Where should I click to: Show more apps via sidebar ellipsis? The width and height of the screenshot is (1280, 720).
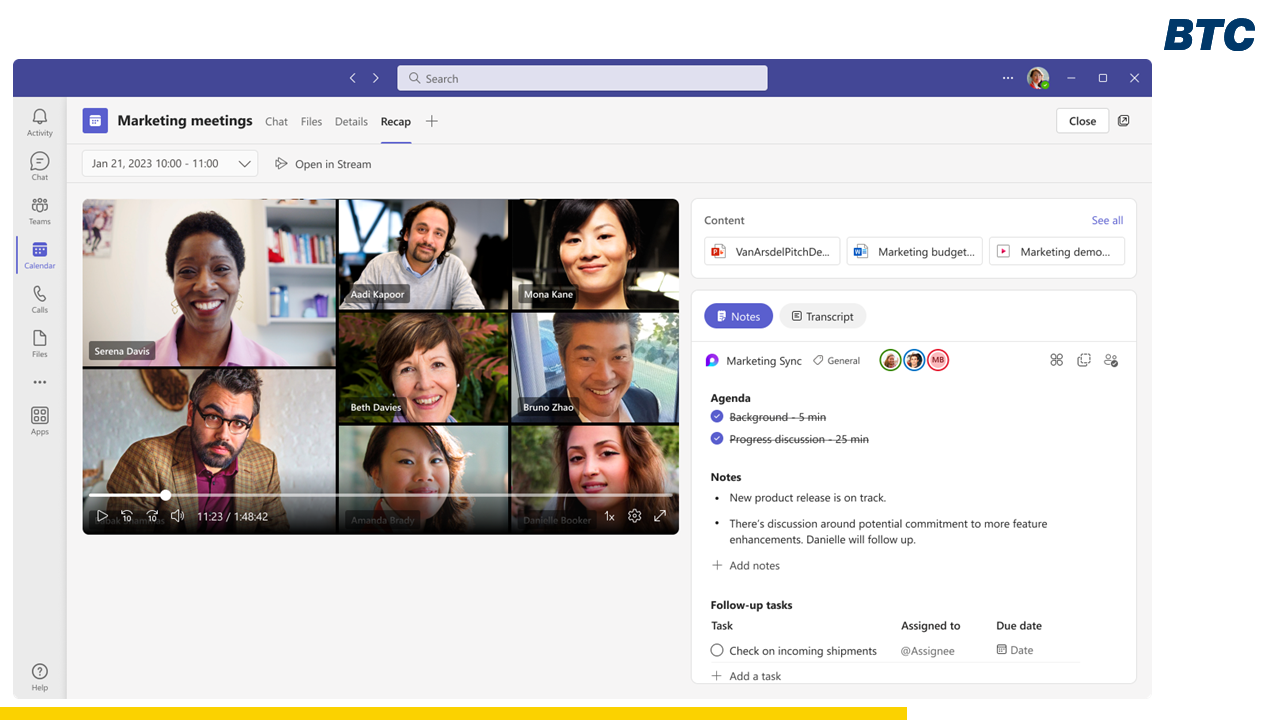[40, 382]
